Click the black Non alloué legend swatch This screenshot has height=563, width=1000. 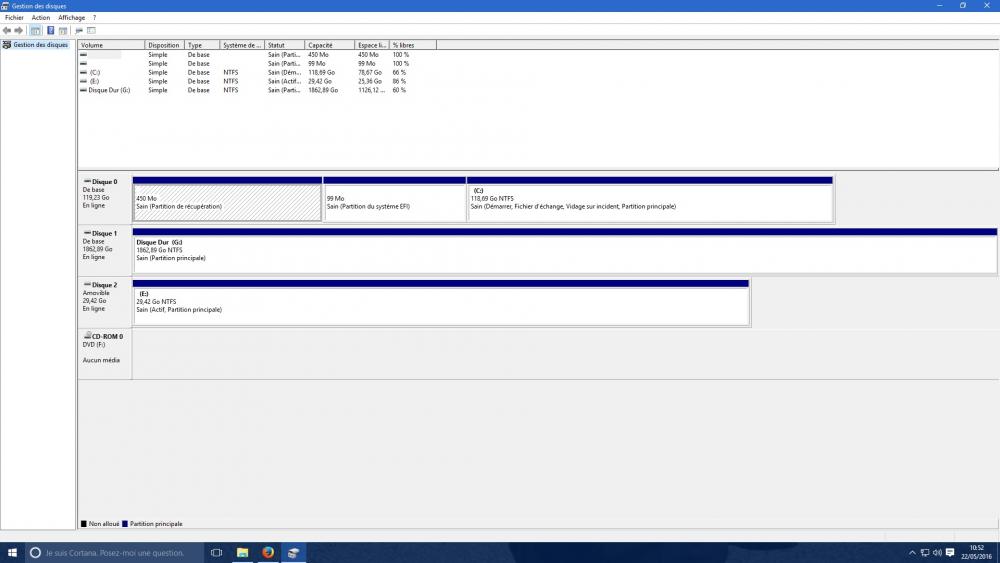tap(84, 524)
